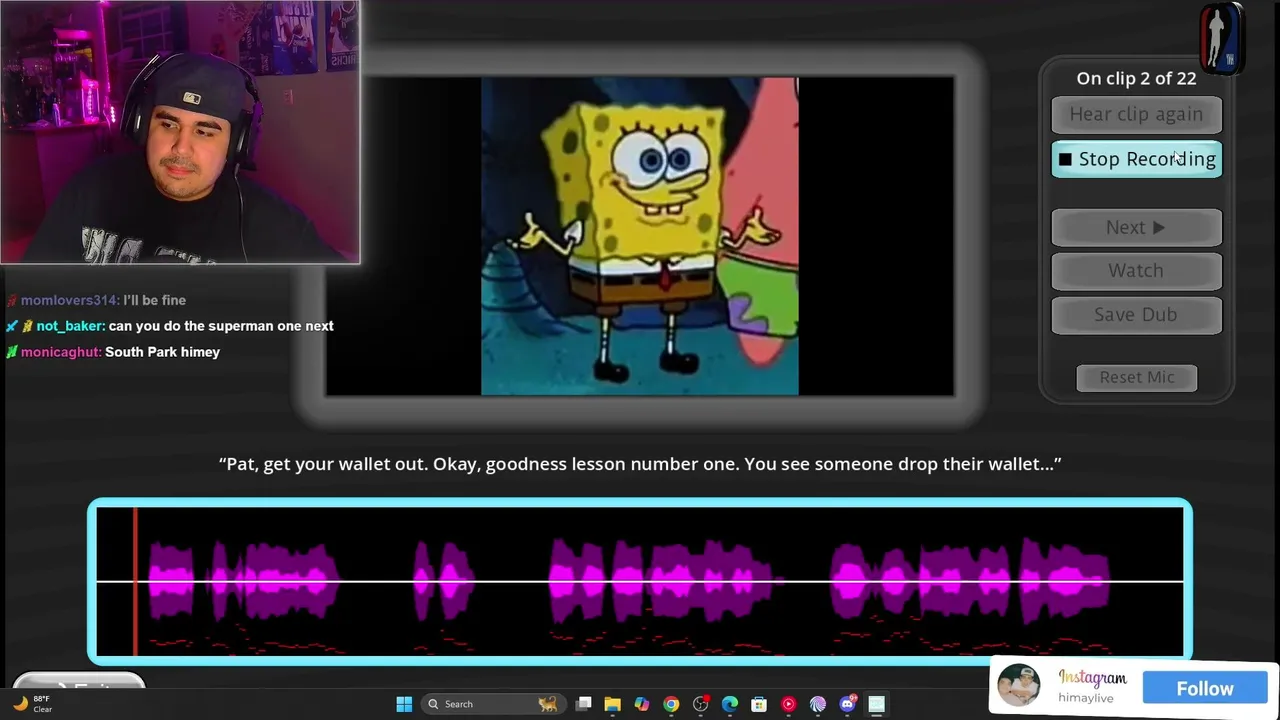The width and height of the screenshot is (1280, 720).
Task: Click the himaylive profile avatar
Action: (x=1018, y=686)
